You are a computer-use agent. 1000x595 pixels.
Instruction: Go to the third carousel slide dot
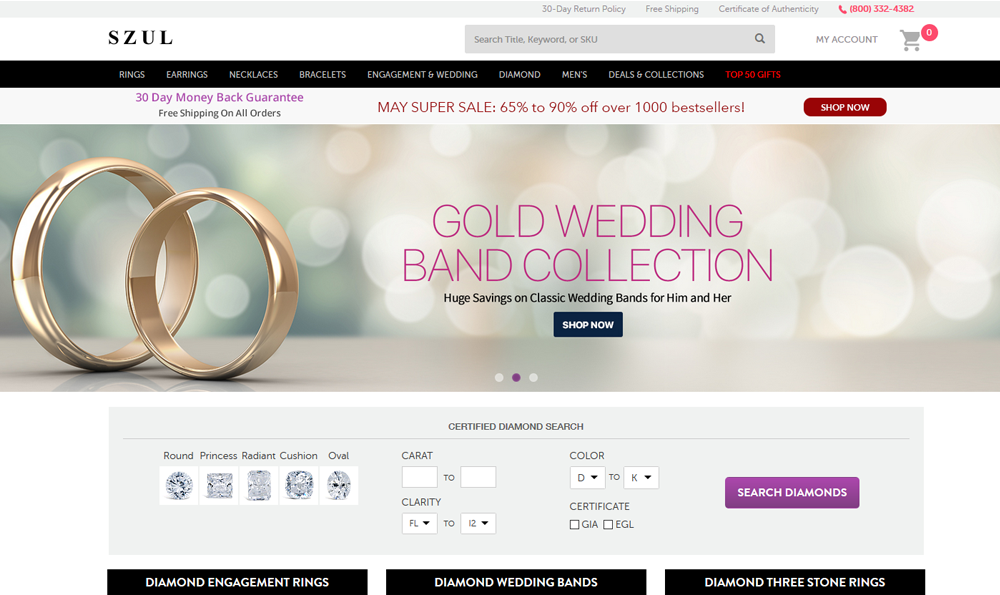pos(533,378)
